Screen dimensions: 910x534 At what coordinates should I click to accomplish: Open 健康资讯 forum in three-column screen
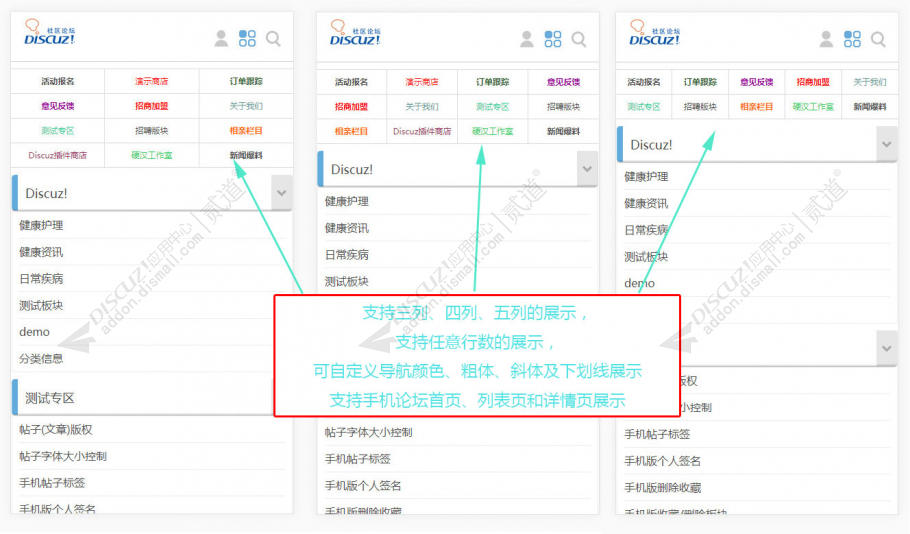pos(41,252)
